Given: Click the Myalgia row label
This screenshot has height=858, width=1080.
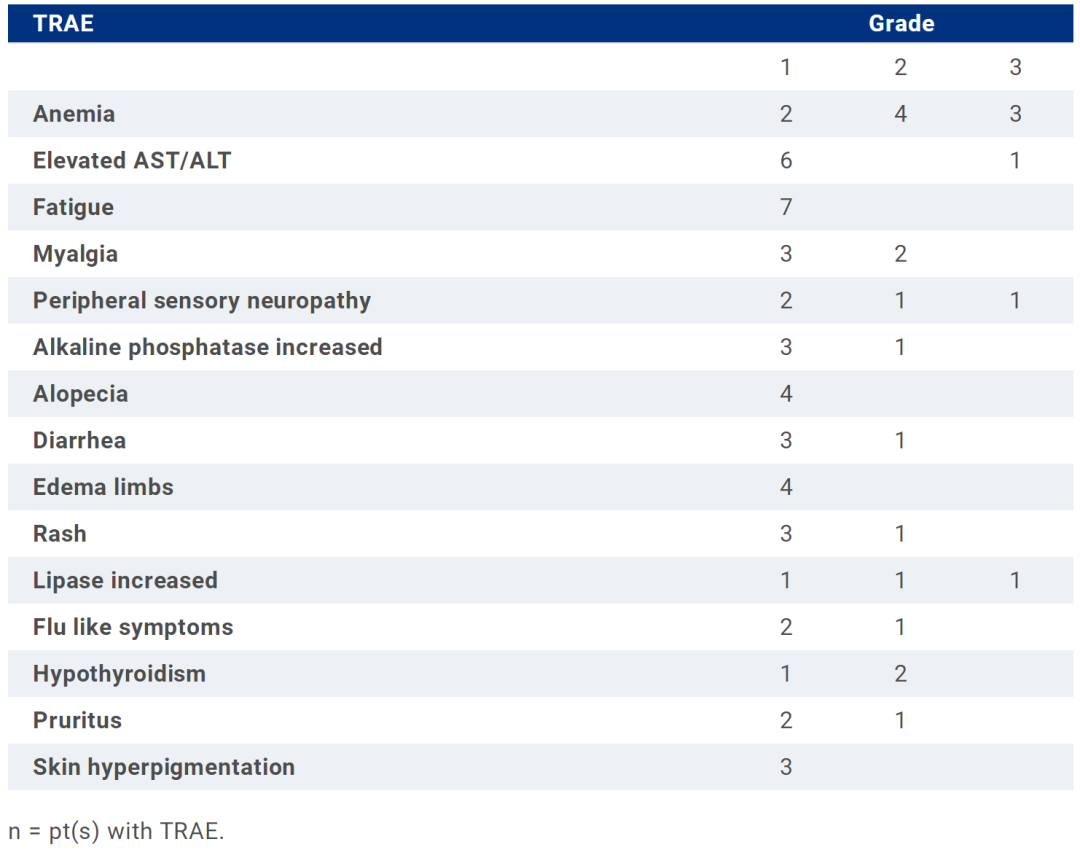Looking at the screenshot, I should [75, 254].
